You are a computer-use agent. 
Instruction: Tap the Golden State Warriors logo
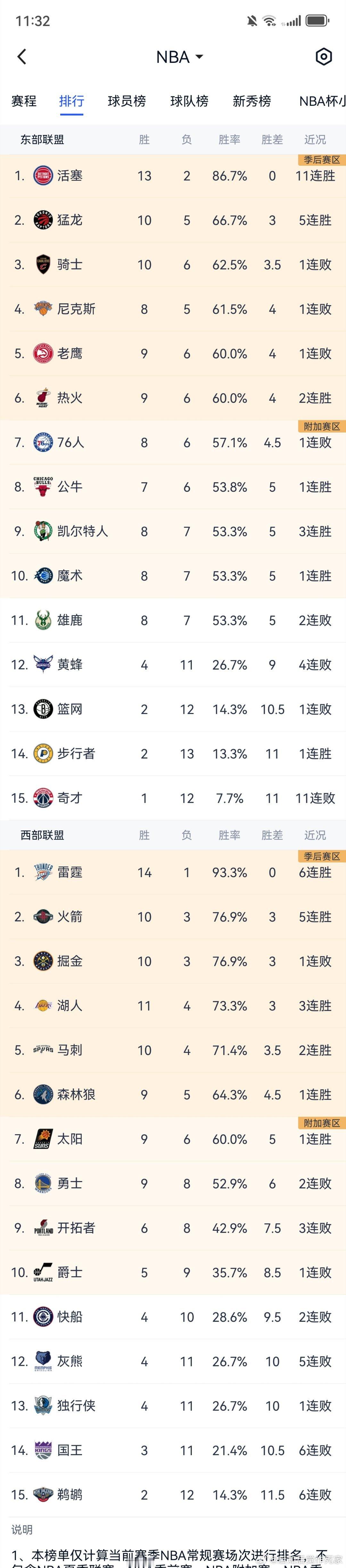pos(43,1183)
